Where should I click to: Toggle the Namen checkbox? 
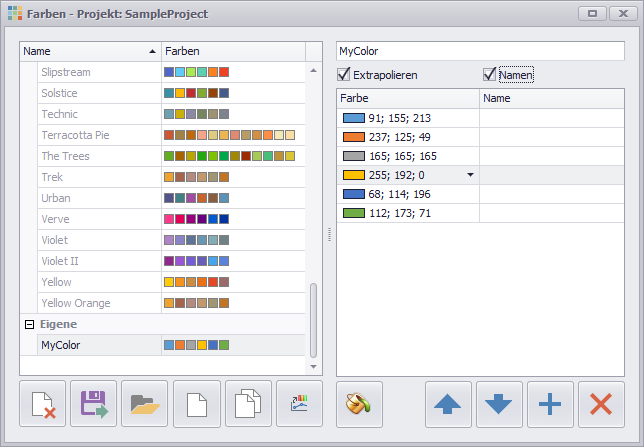(490, 74)
